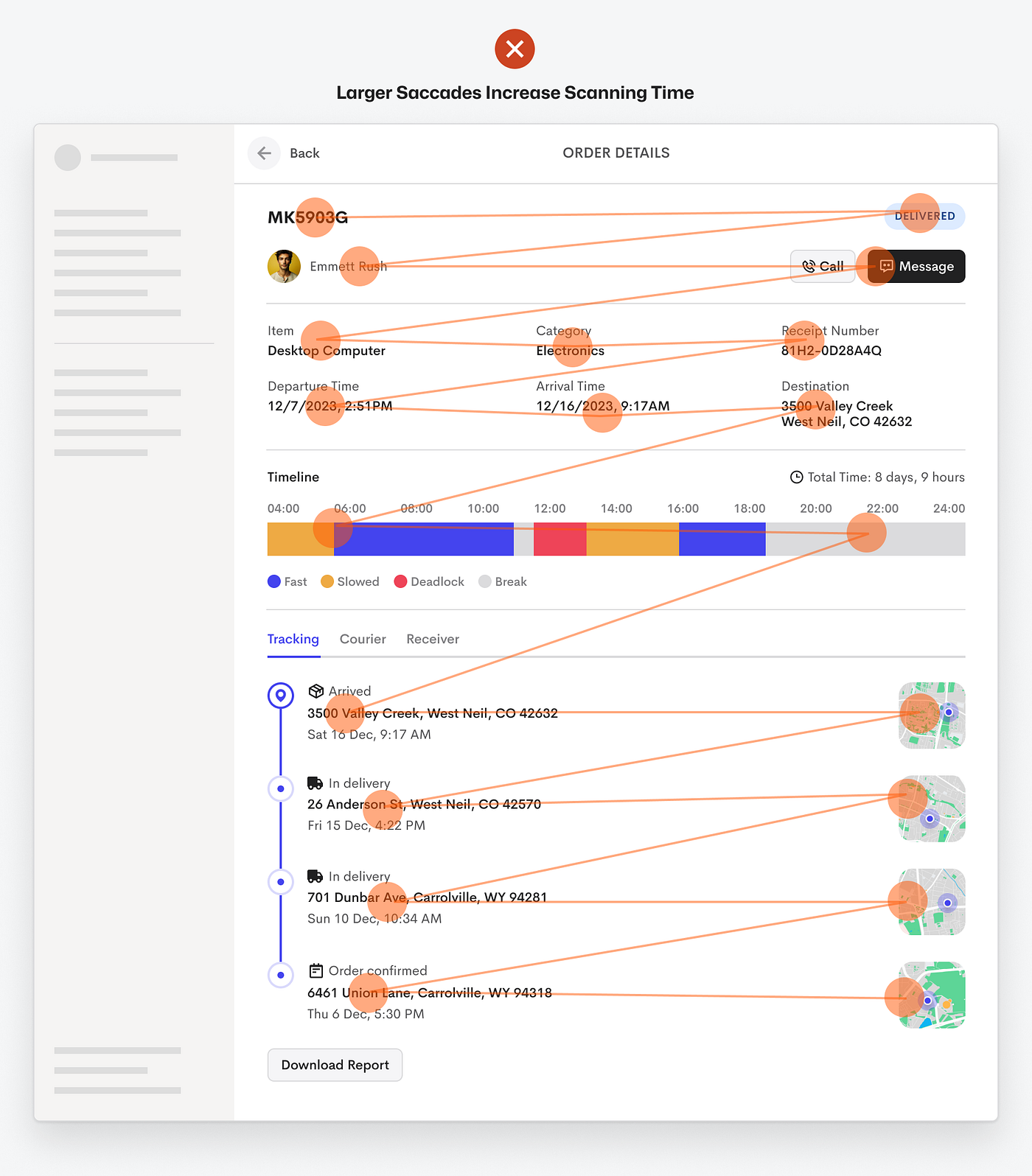This screenshot has height=1176, width=1032.
Task: Click the calendar icon beside Order confirmed
Action: (316, 970)
